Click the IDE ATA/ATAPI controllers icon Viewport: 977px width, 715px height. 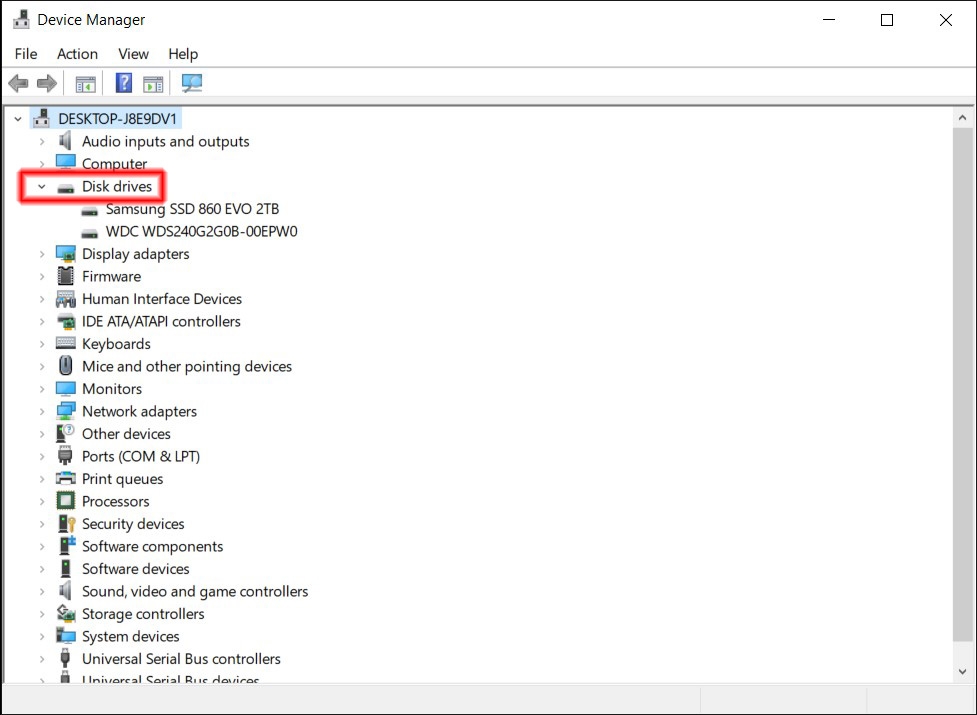[65, 321]
